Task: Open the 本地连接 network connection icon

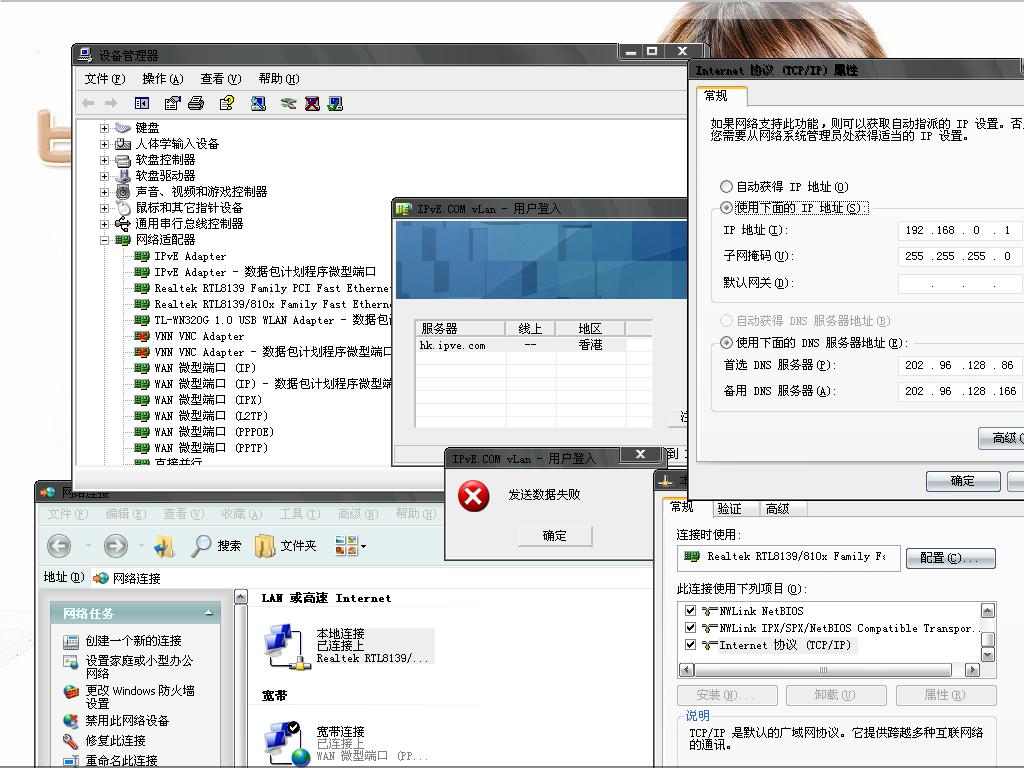Action: click(284, 645)
